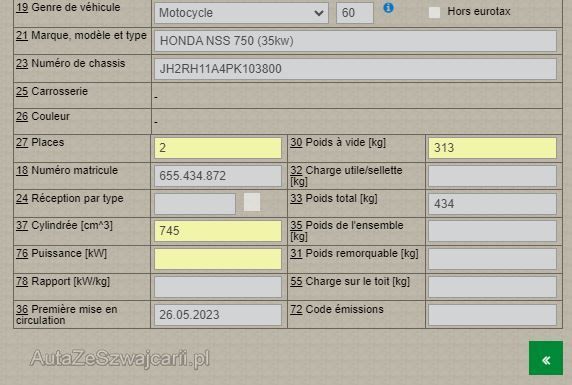Click the green double-chevron back button
This screenshot has width=572, height=385.
[546, 358]
